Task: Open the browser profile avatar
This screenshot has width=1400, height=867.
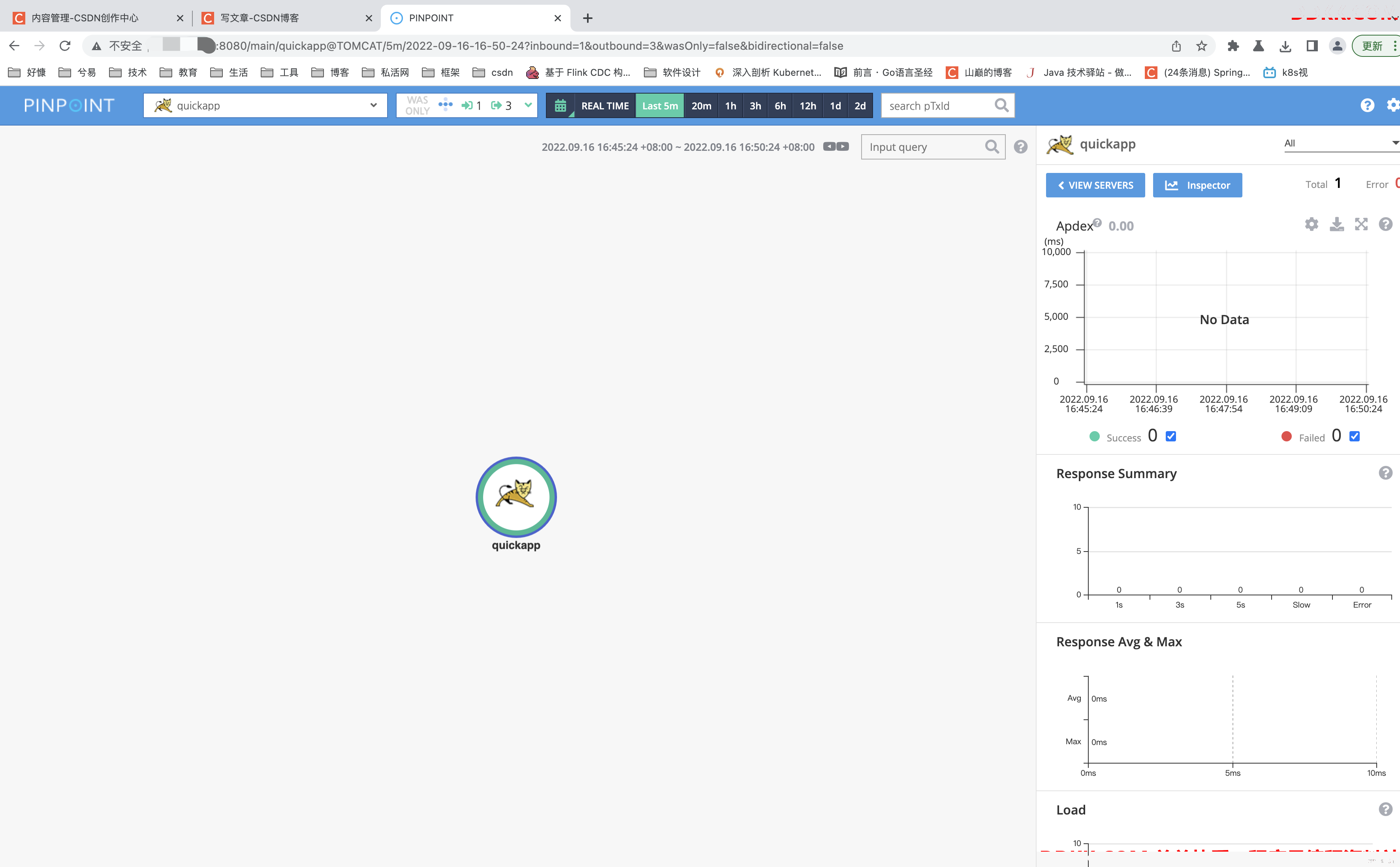Action: click(1338, 46)
